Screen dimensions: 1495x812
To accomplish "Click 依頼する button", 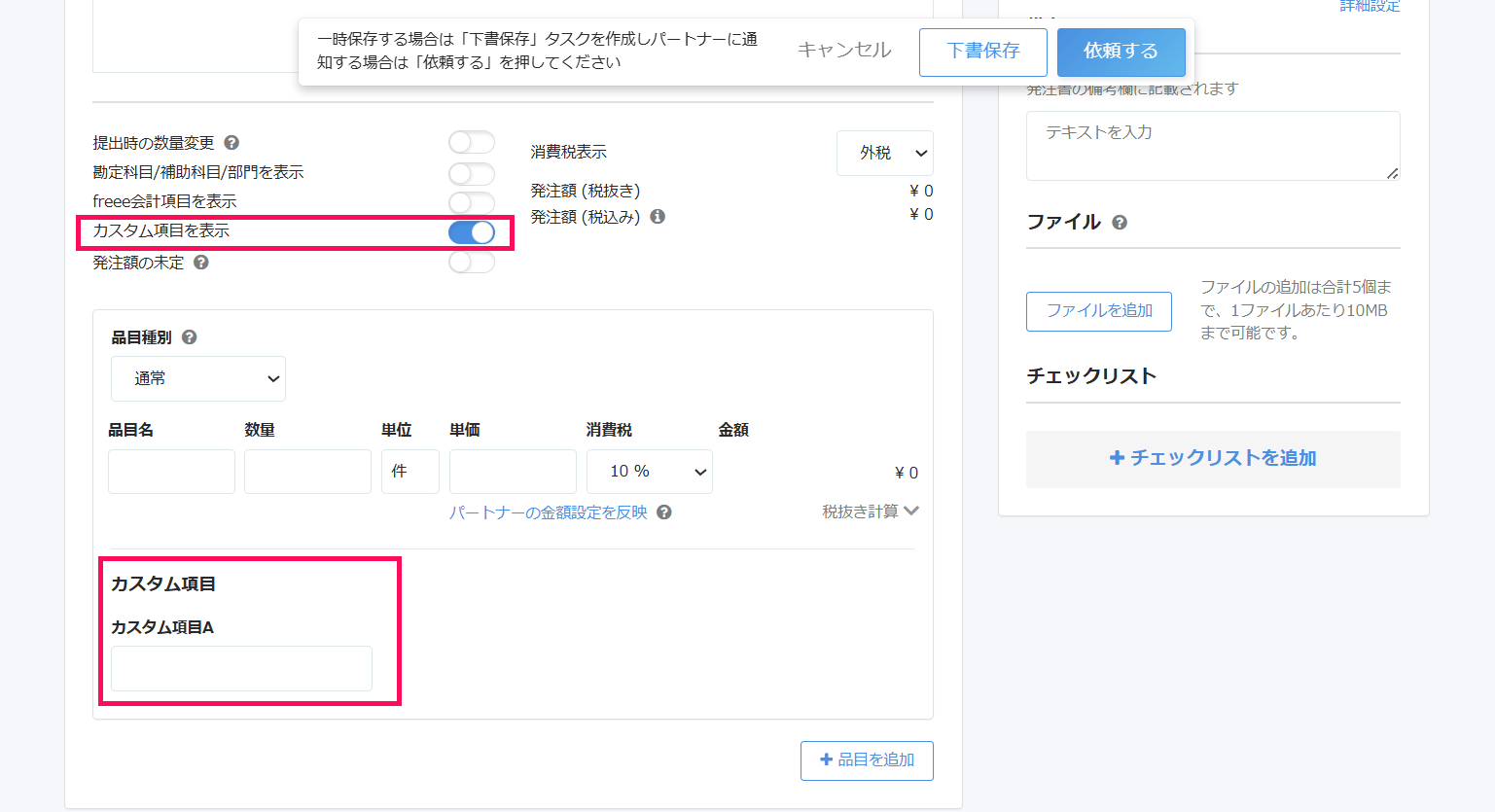I will (x=1121, y=52).
